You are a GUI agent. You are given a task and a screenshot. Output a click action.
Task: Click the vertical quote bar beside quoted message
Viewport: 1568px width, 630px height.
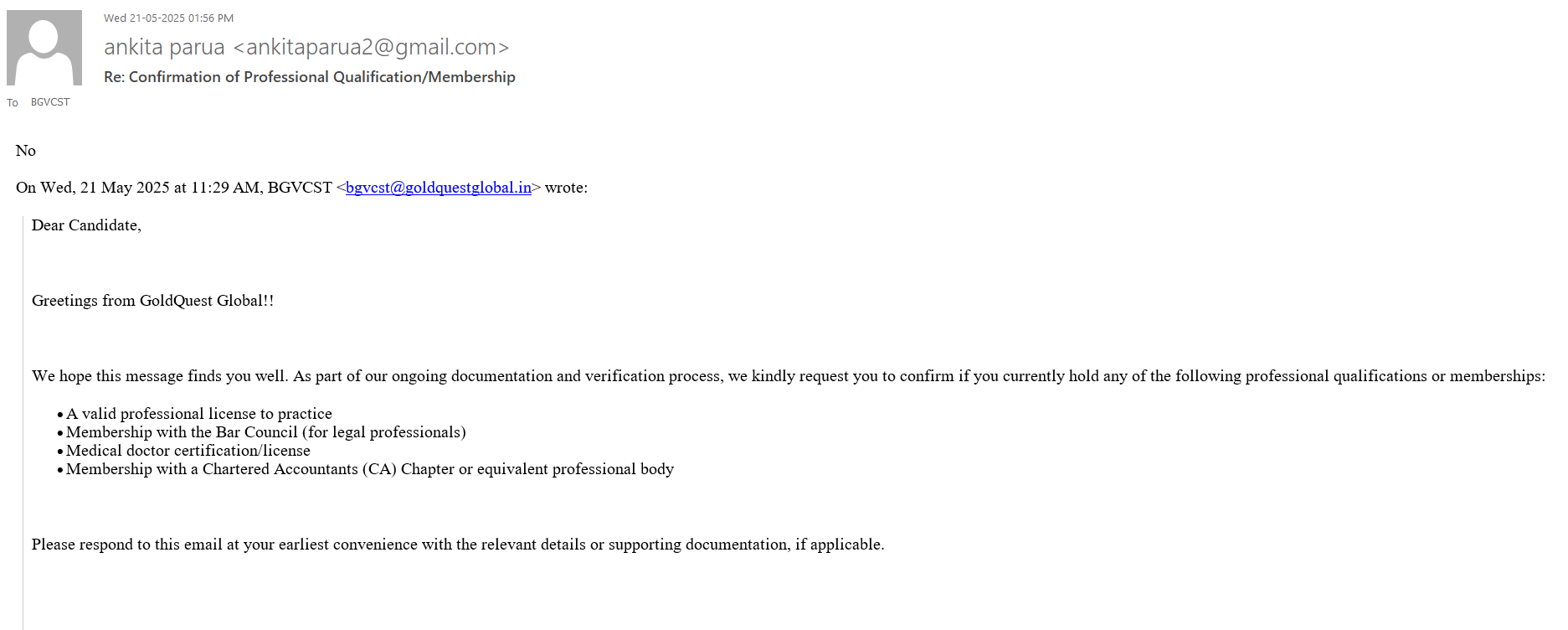(x=23, y=419)
